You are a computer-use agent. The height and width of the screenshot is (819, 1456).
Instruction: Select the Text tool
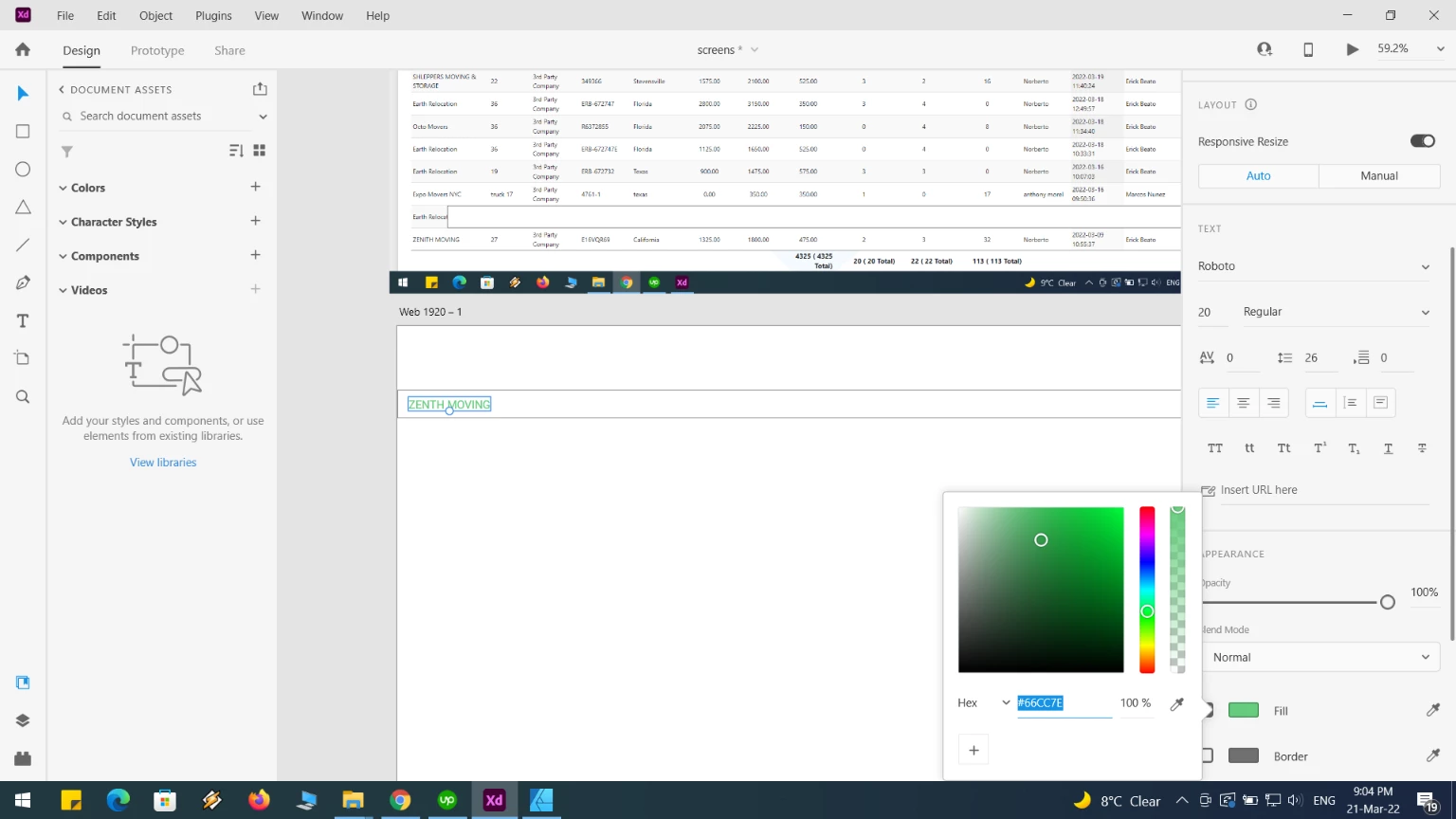[23, 321]
